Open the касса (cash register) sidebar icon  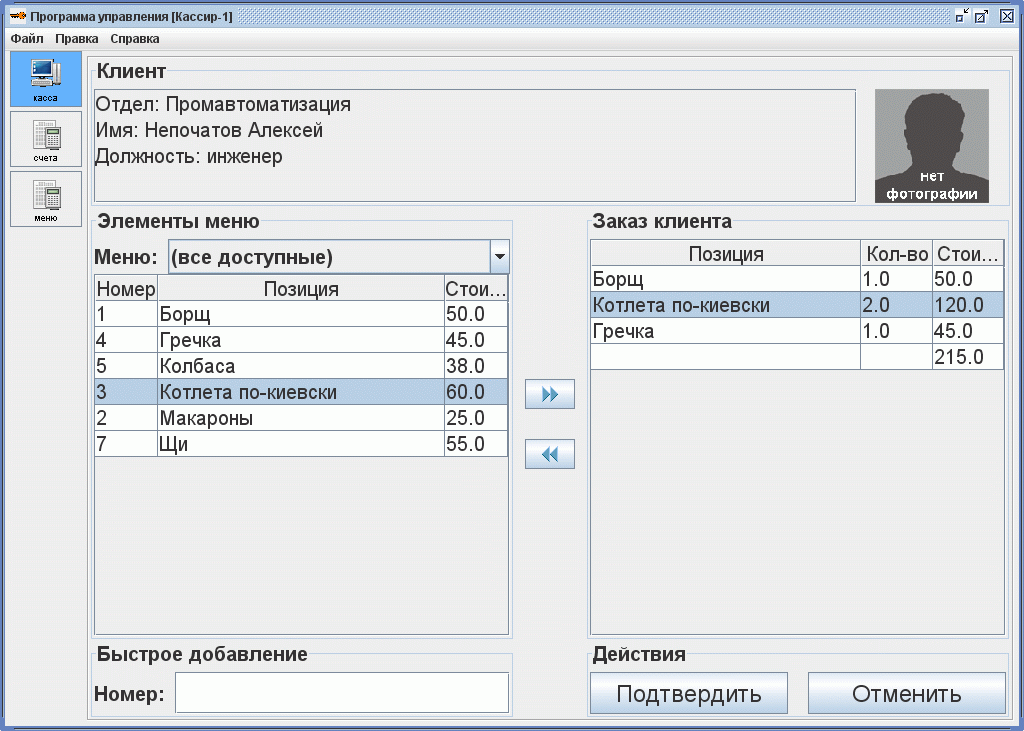(45, 79)
